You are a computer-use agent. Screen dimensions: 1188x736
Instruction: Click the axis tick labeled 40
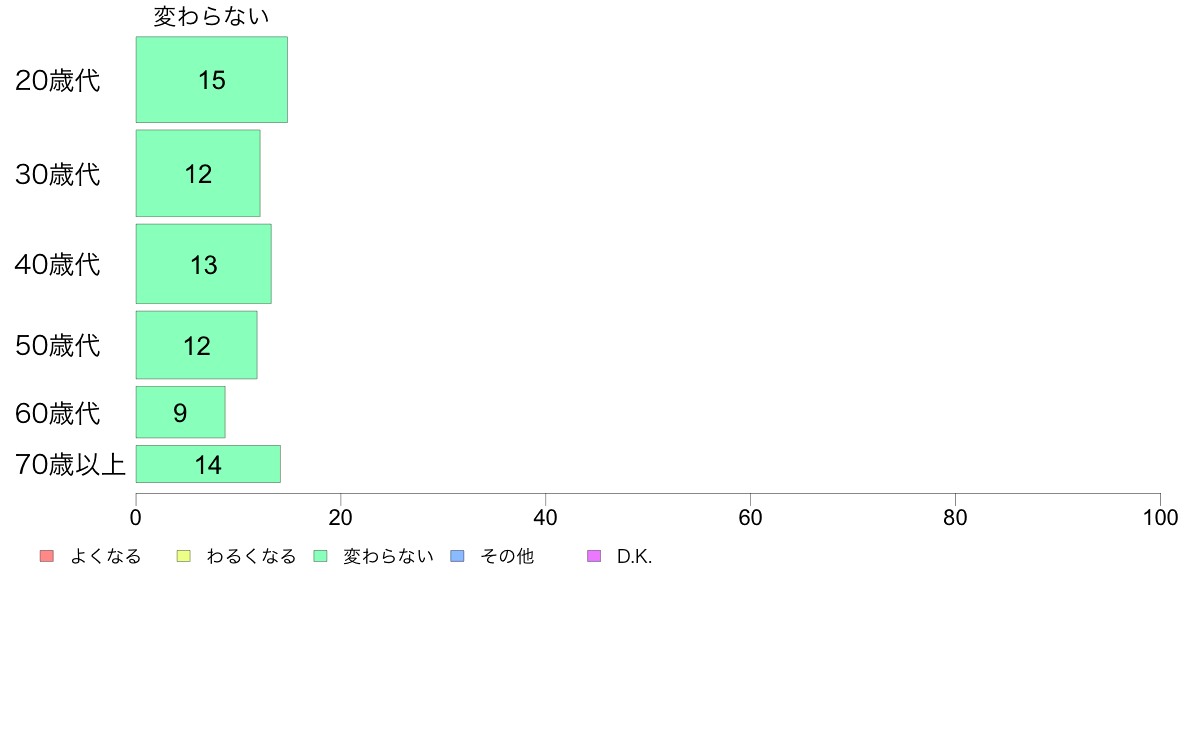(546, 518)
